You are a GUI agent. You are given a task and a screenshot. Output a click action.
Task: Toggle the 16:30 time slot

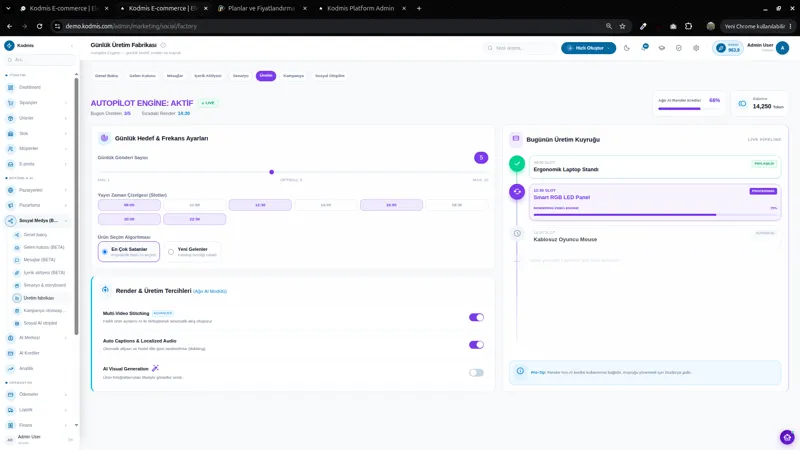(x=391, y=205)
